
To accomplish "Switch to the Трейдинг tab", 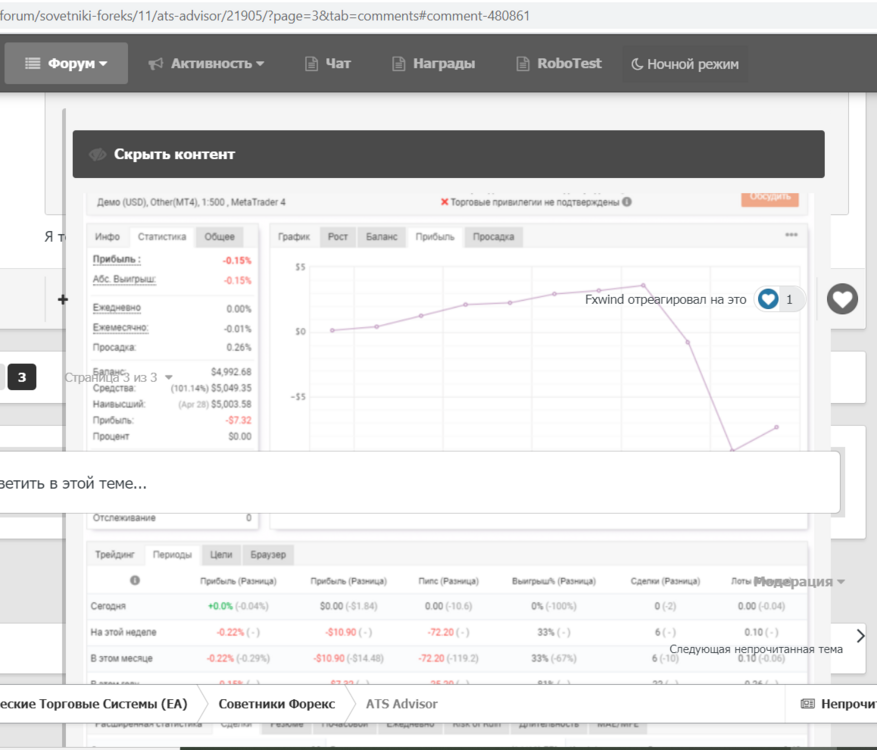I will point(115,555).
